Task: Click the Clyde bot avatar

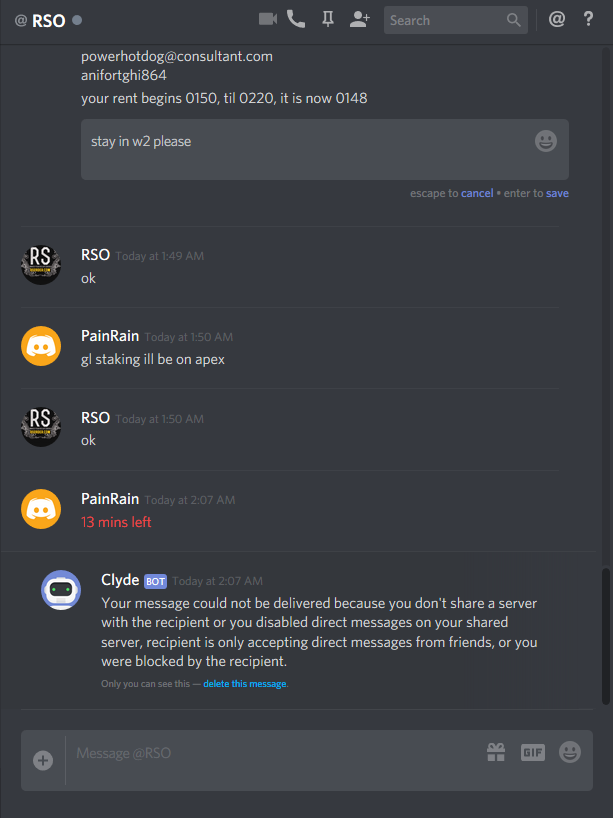Action: coord(61,590)
